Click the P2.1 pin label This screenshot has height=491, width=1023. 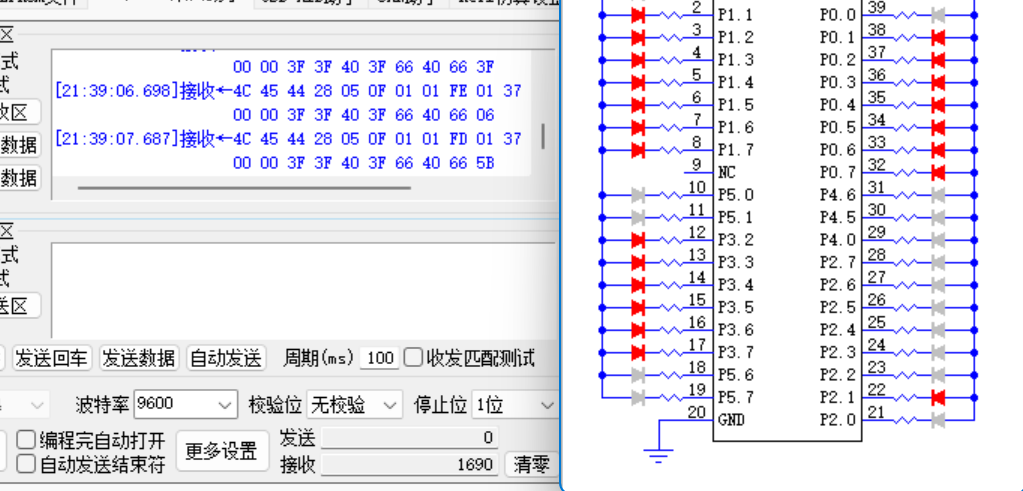pos(838,397)
